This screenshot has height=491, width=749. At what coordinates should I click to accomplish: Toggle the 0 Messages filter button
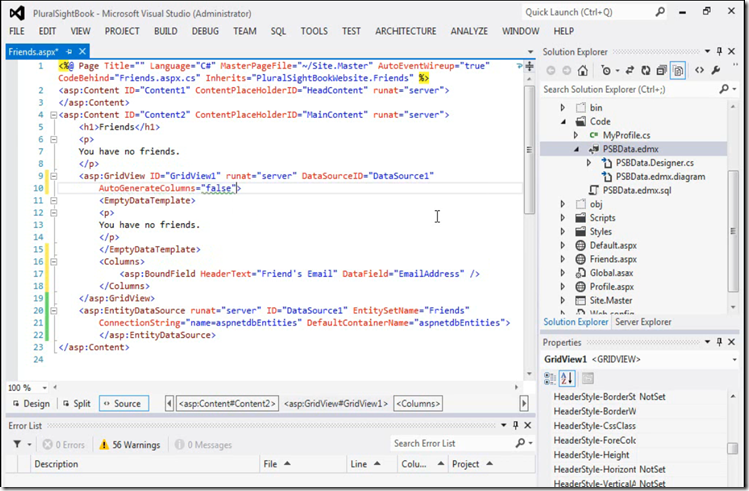(x=203, y=445)
